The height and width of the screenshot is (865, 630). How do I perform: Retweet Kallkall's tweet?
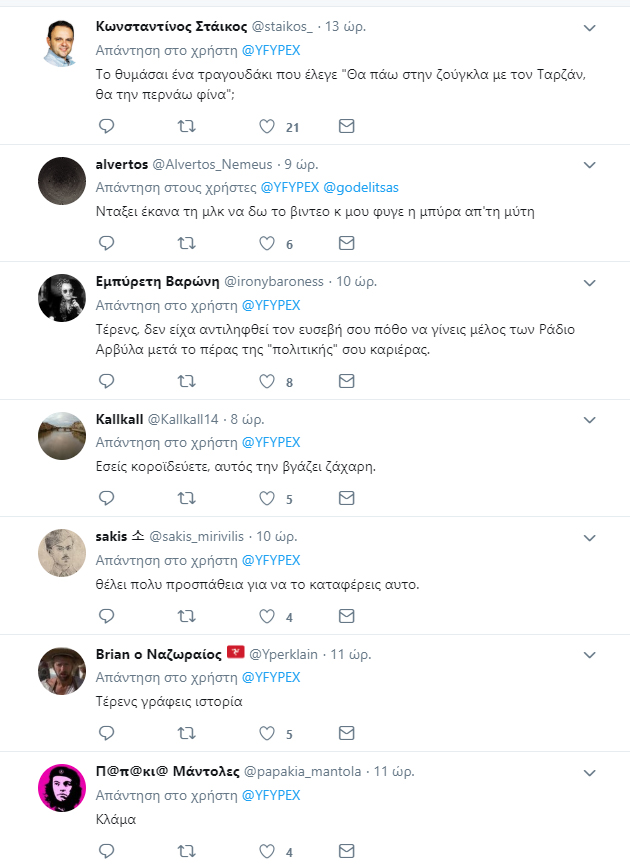click(186, 498)
